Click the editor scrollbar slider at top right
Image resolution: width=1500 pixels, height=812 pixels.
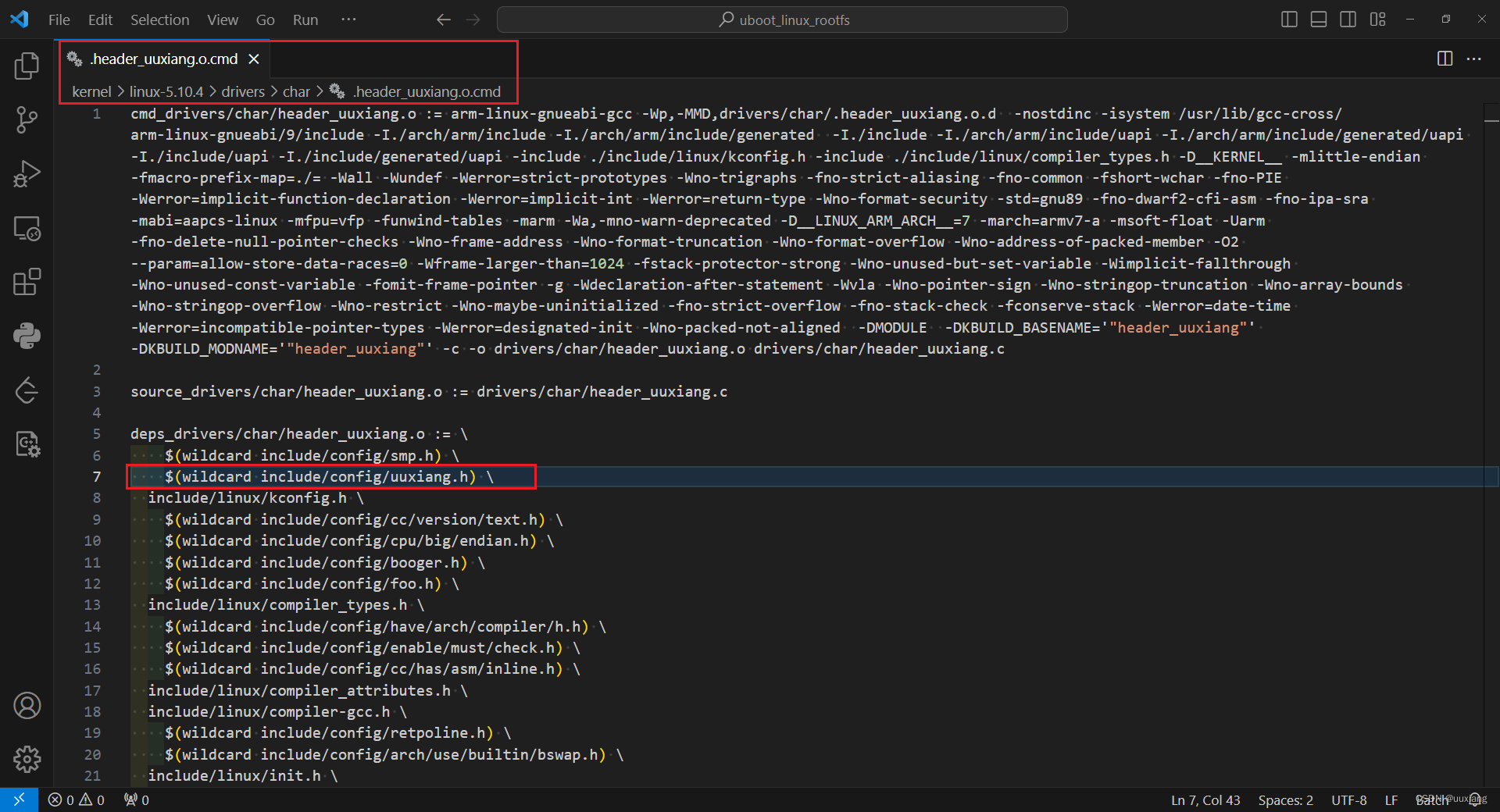click(x=1491, y=121)
